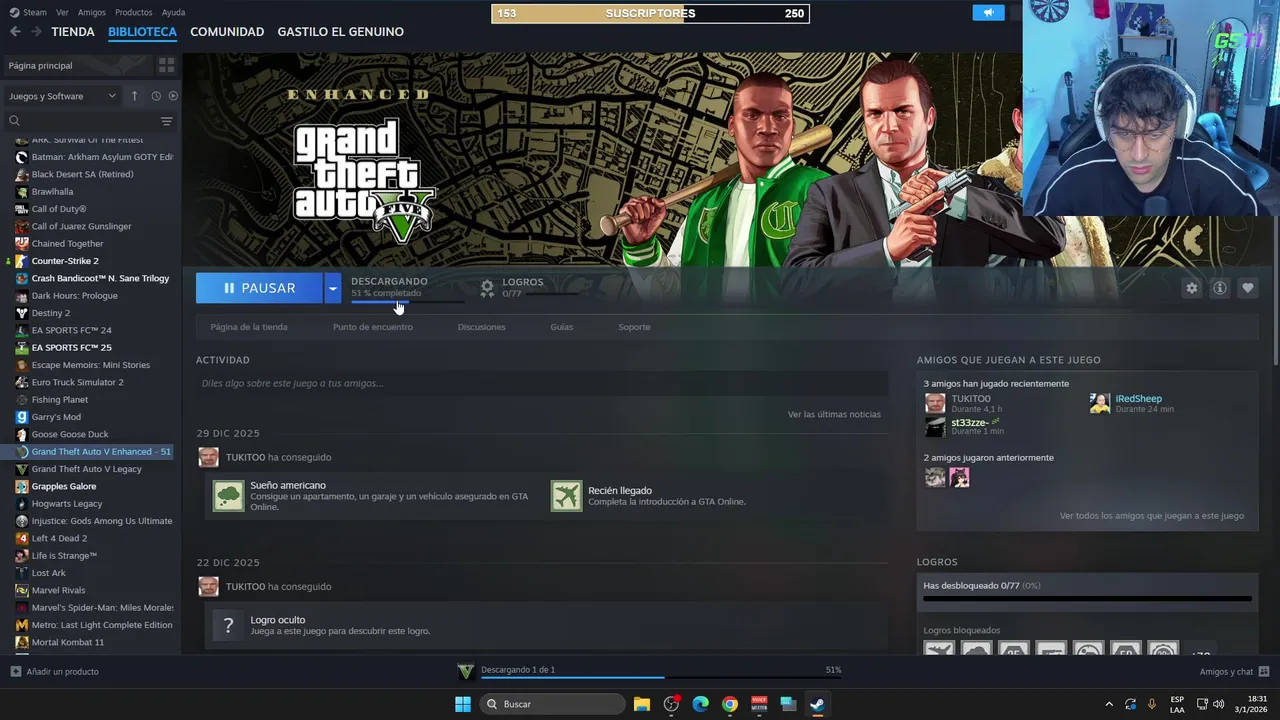Filter library by recent activity clock icon

point(156,96)
